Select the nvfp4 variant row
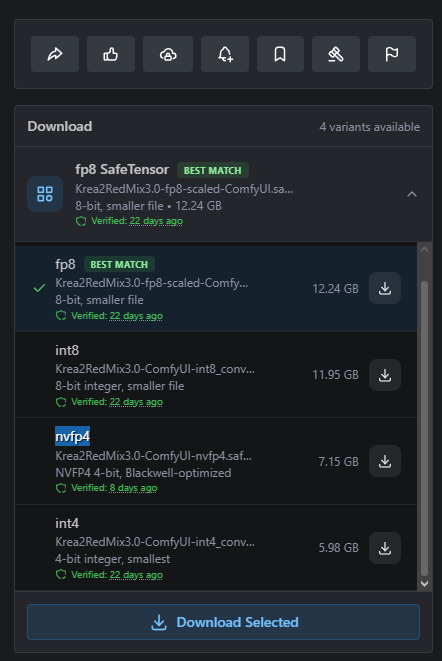The image size is (442, 661). pyautogui.click(x=216, y=461)
